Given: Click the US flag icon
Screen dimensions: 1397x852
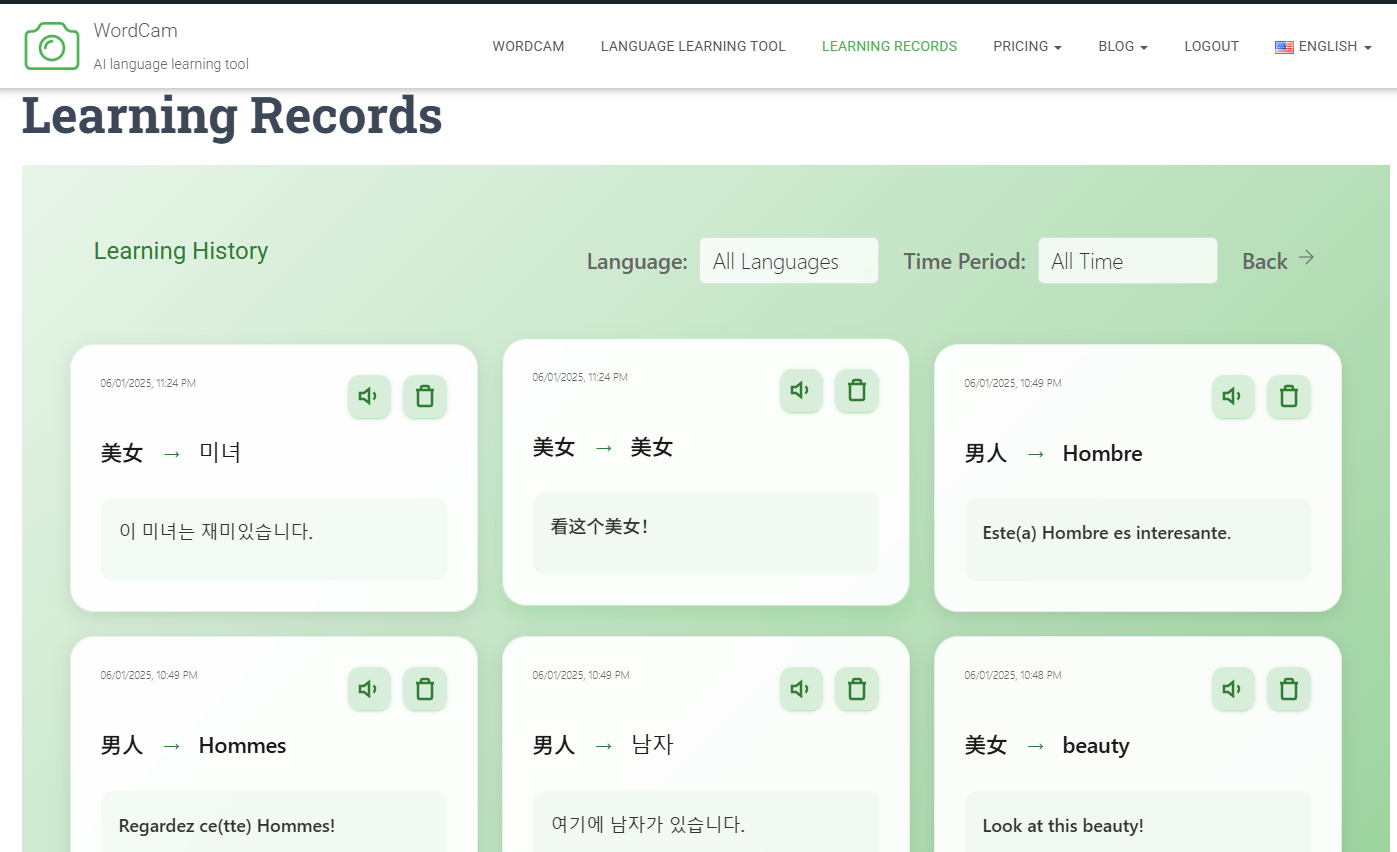Looking at the screenshot, I should click(x=1284, y=47).
